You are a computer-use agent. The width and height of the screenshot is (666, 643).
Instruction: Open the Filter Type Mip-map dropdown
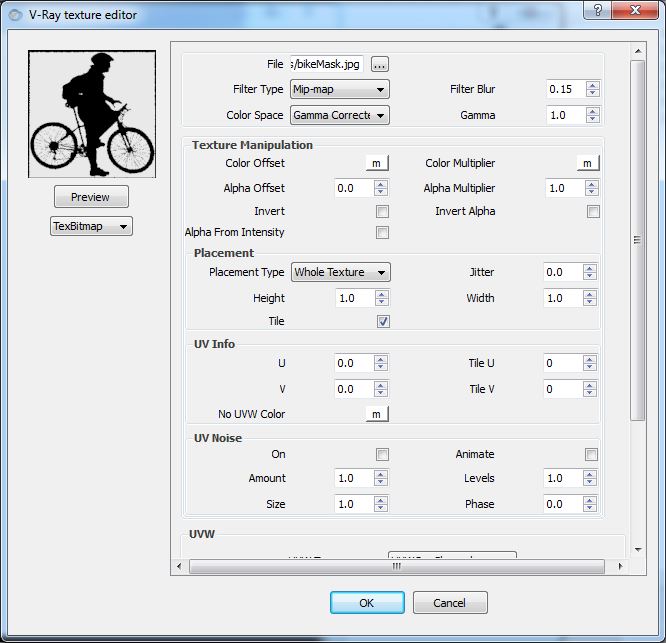pyautogui.click(x=340, y=89)
